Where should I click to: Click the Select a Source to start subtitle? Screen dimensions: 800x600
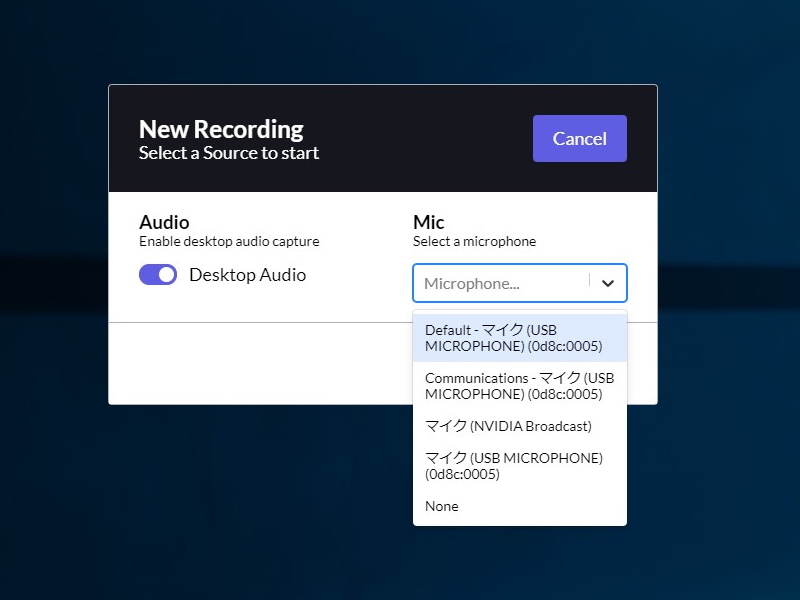click(x=228, y=153)
